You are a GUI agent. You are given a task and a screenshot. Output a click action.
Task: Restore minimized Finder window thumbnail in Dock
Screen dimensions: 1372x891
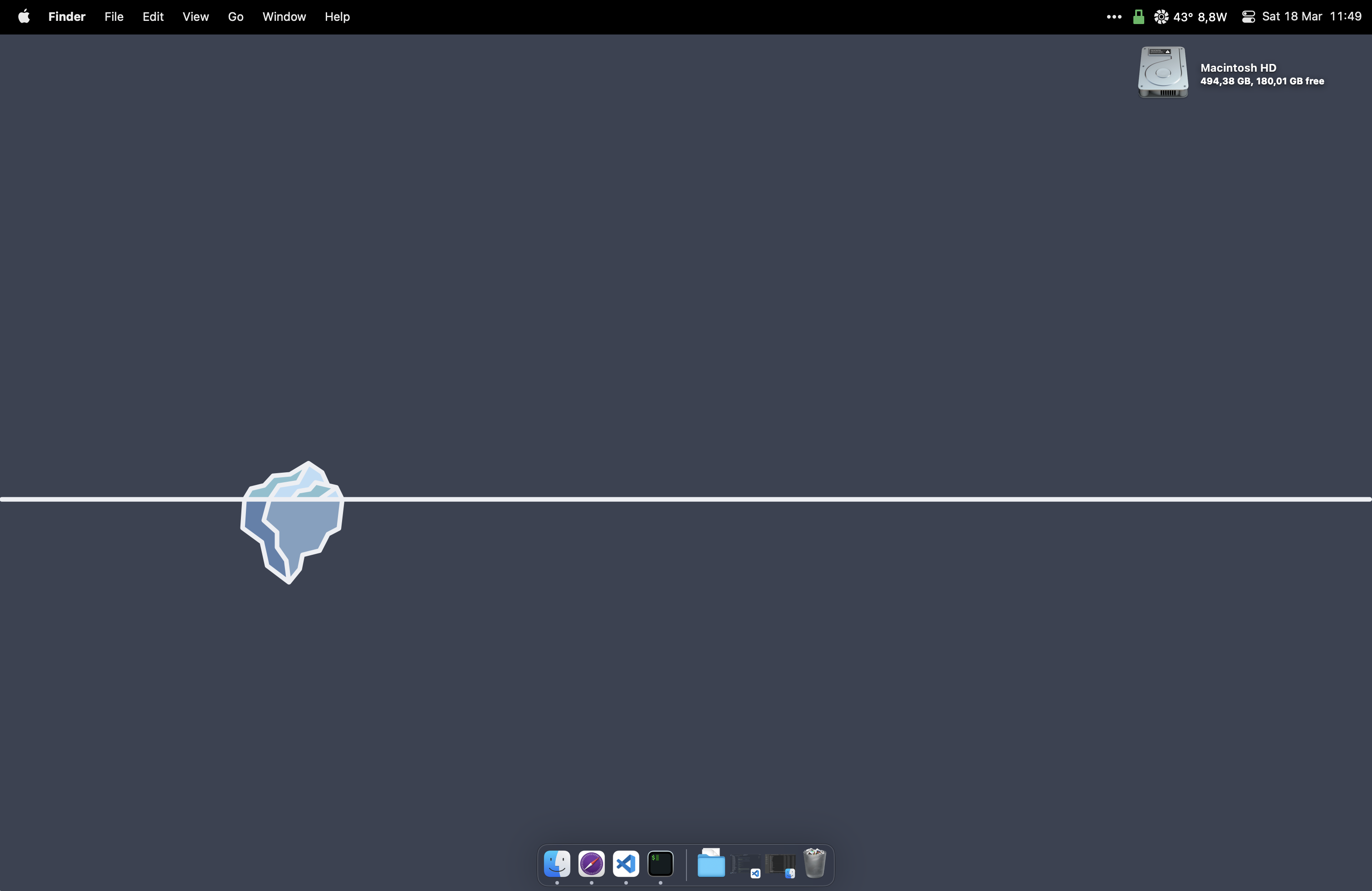click(780, 864)
